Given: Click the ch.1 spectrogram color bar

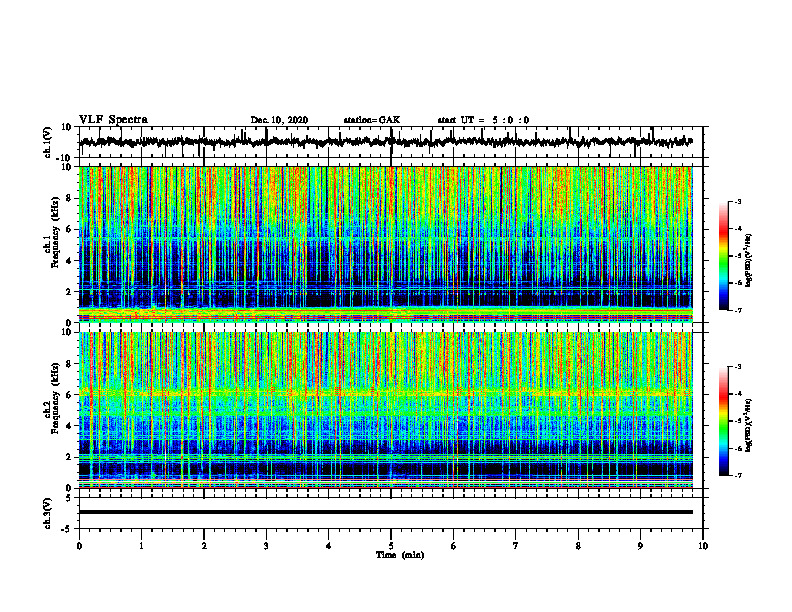Looking at the screenshot, I should point(723,256).
